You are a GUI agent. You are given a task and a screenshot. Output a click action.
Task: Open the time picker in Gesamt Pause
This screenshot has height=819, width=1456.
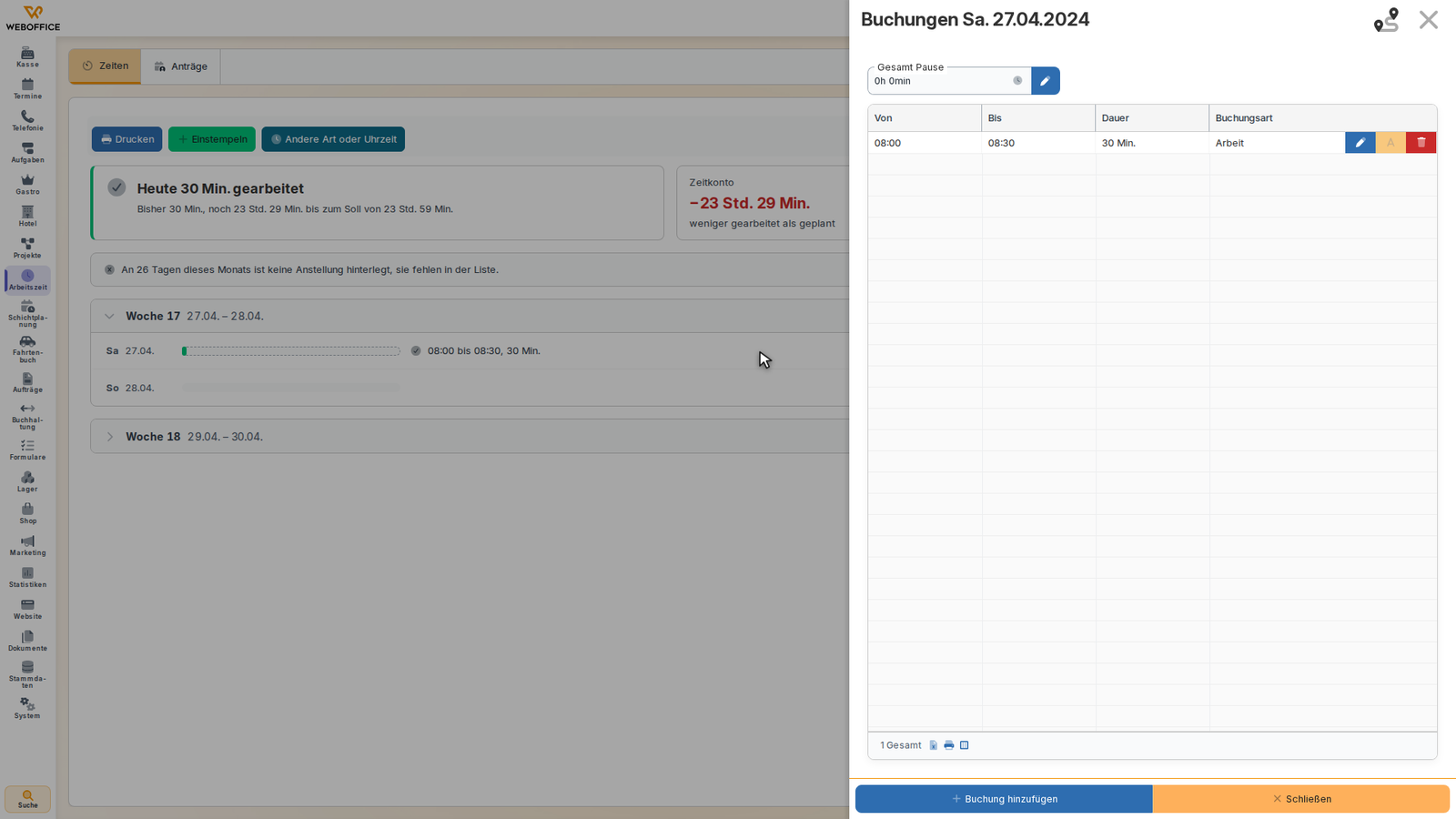(x=1017, y=81)
